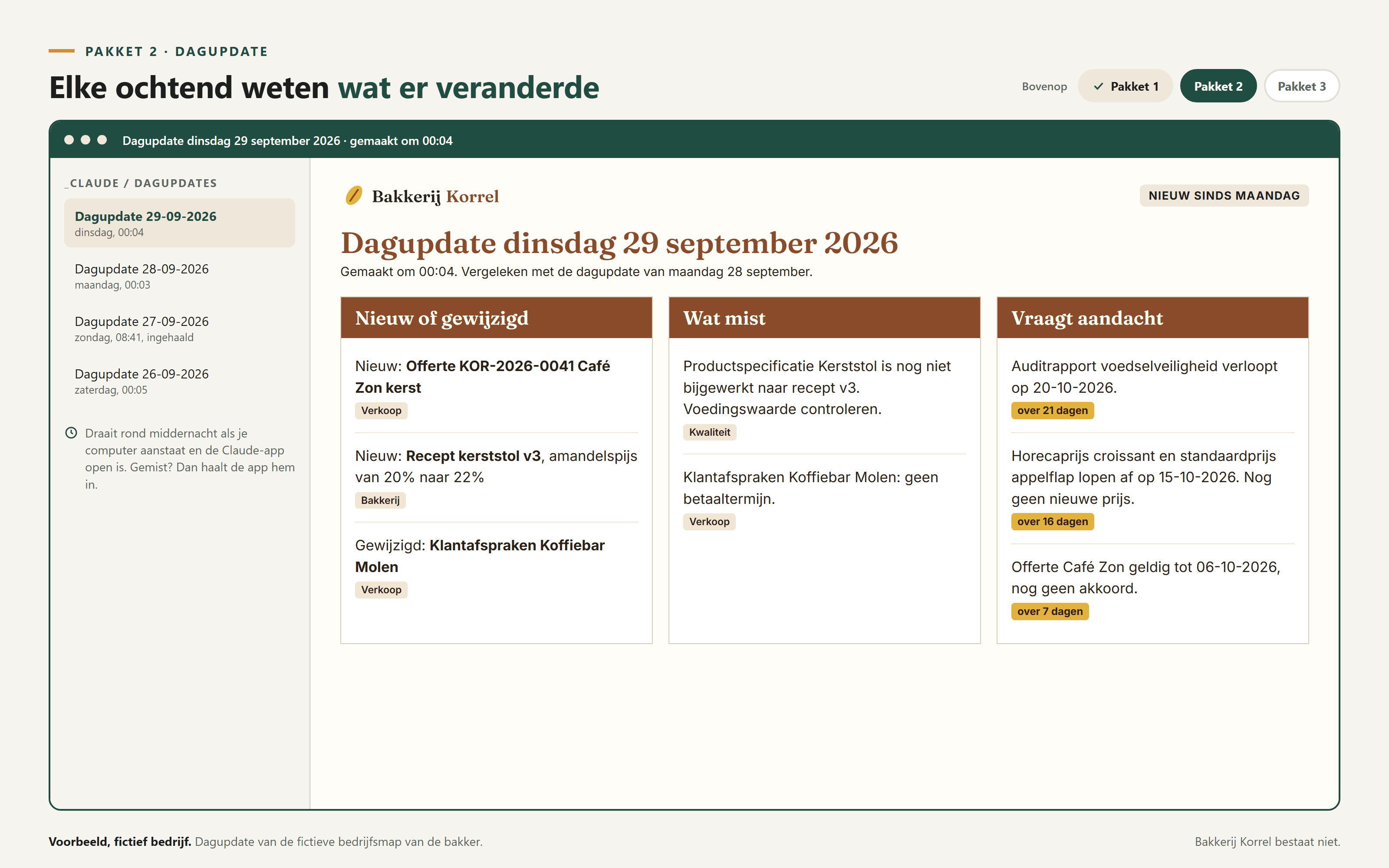This screenshot has height=868, width=1389.
Task: Click the clock icon beside the midnight note
Action: click(71, 433)
